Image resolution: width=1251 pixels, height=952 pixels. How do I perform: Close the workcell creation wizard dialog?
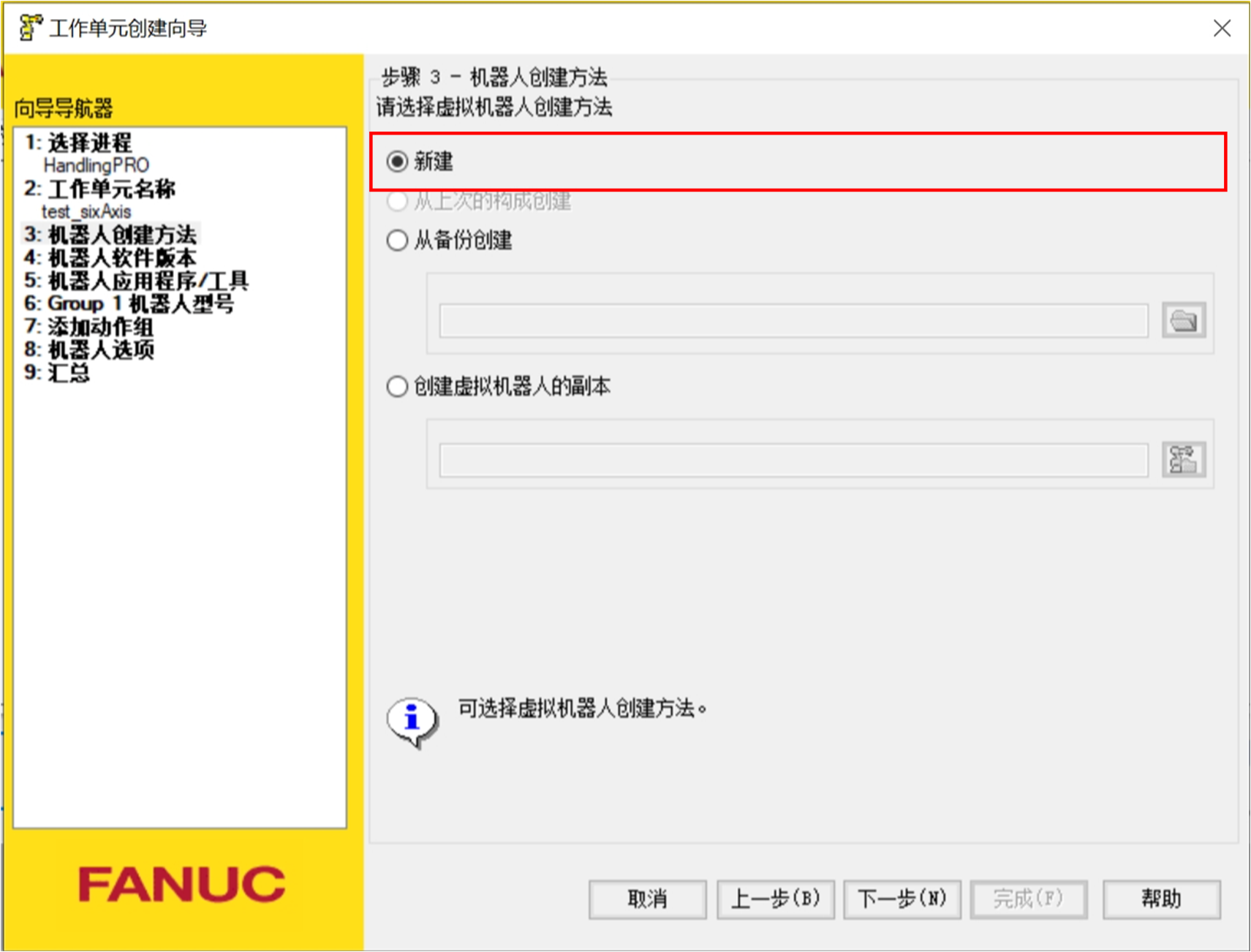click(1222, 28)
